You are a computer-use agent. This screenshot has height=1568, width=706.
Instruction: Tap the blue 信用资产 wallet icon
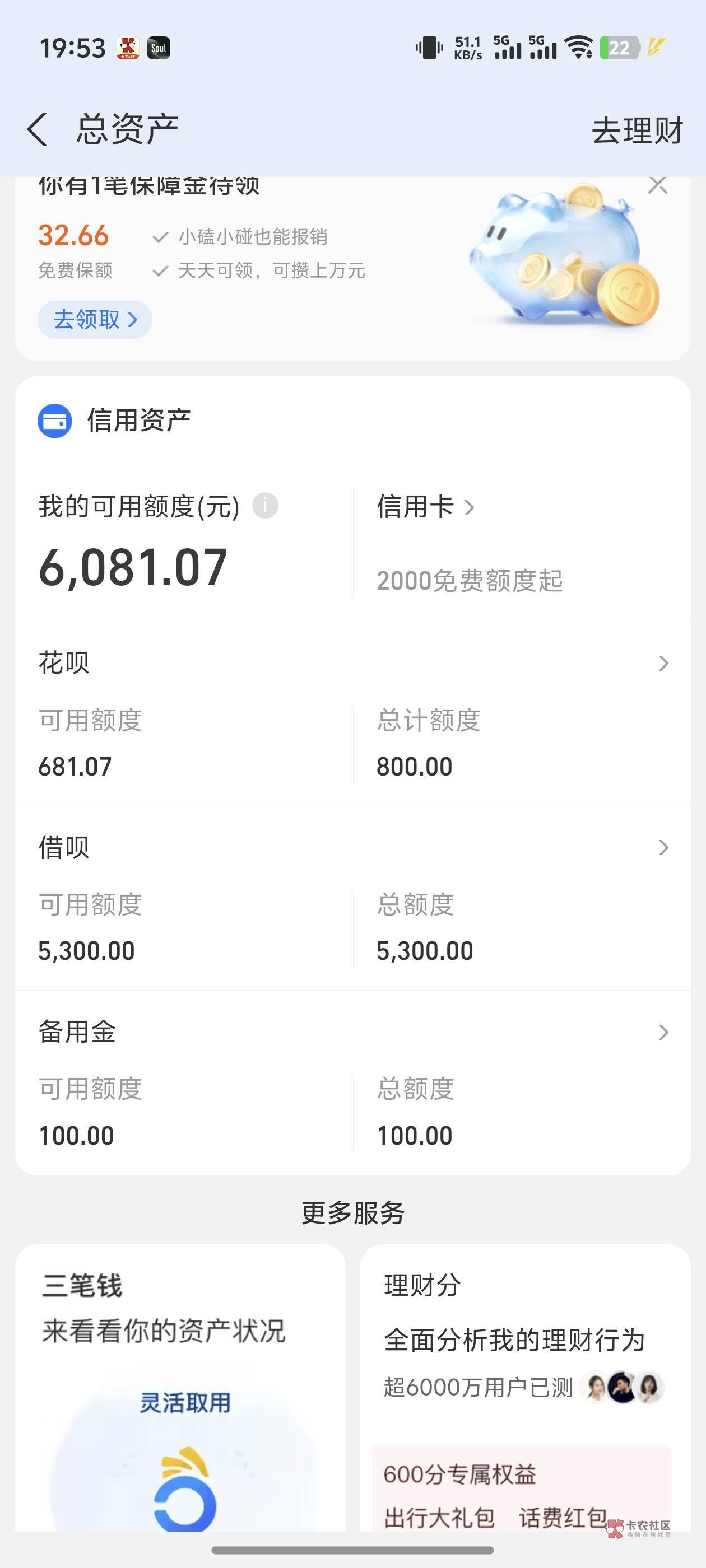(x=55, y=421)
